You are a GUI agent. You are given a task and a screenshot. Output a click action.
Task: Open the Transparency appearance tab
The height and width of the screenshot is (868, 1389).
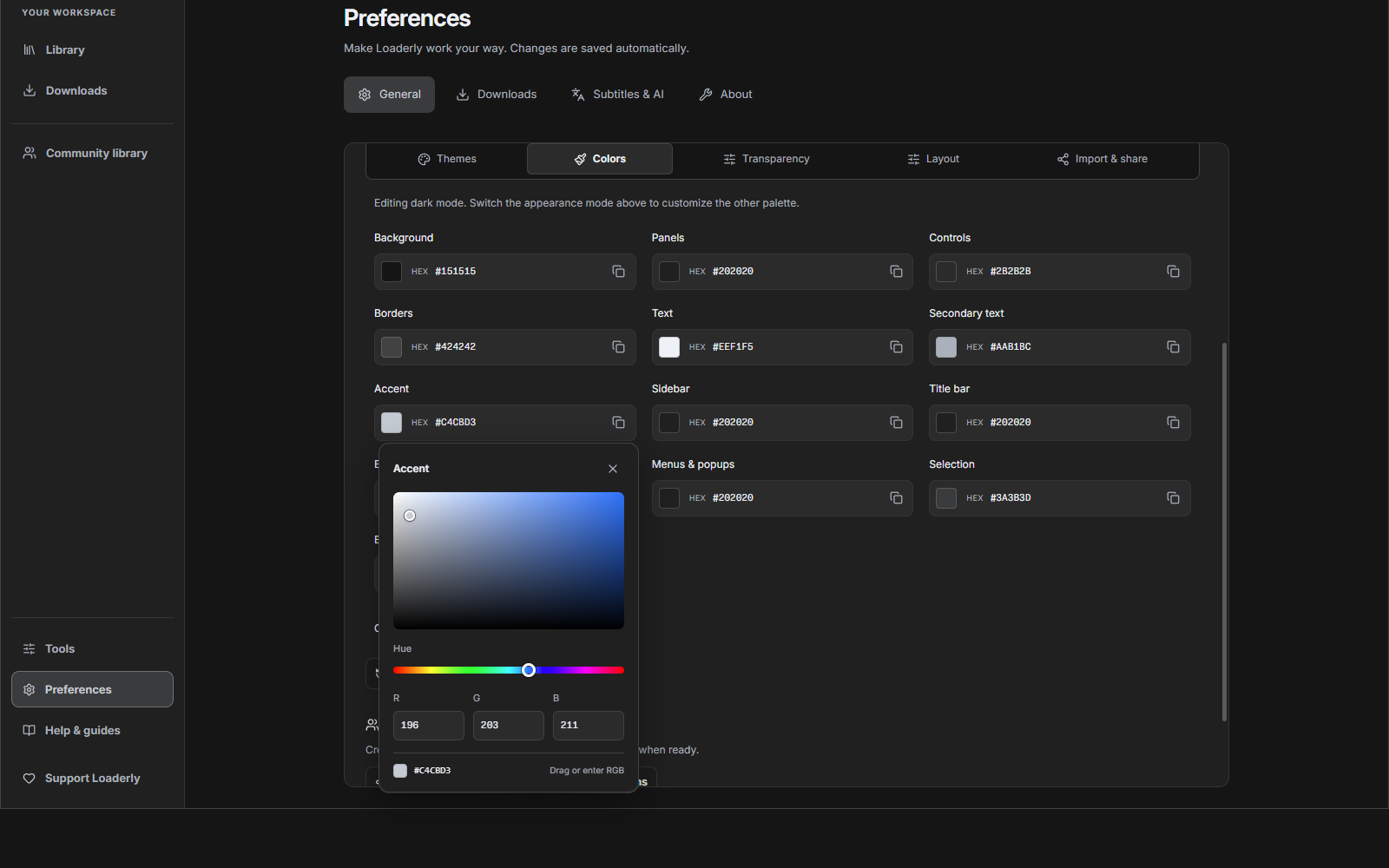(x=767, y=159)
